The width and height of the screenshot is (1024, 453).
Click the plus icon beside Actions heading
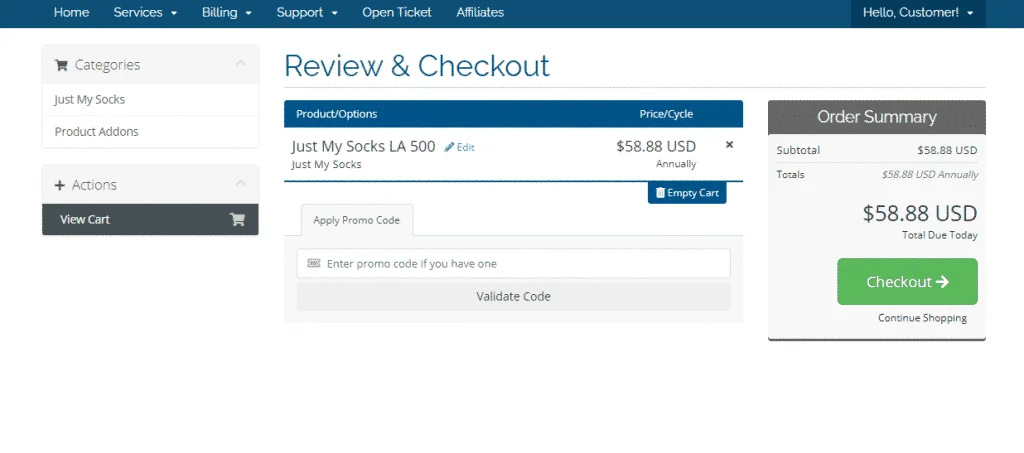pos(60,185)
